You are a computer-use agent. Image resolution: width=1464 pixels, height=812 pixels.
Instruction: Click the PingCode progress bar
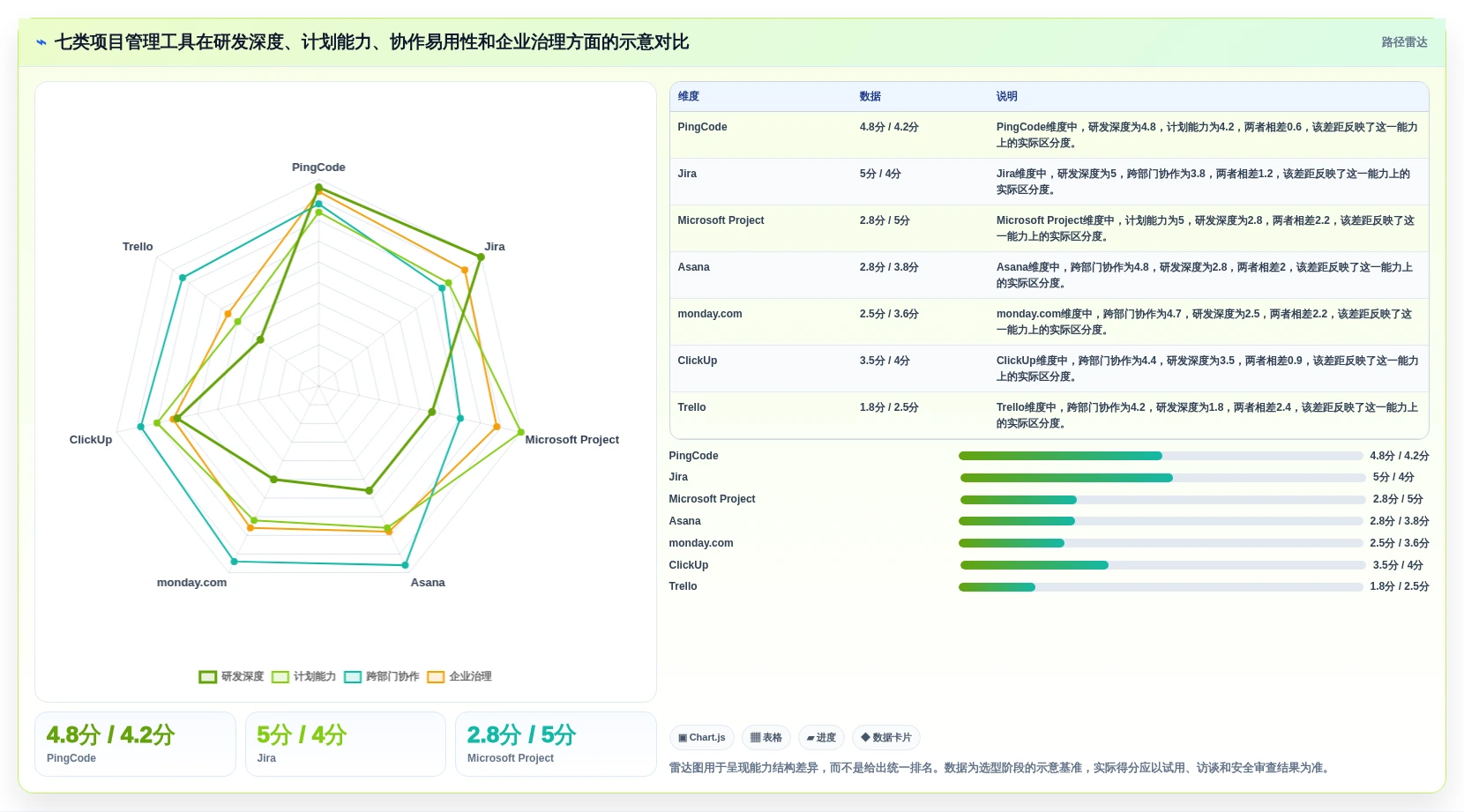click(x=1161, y=456)
